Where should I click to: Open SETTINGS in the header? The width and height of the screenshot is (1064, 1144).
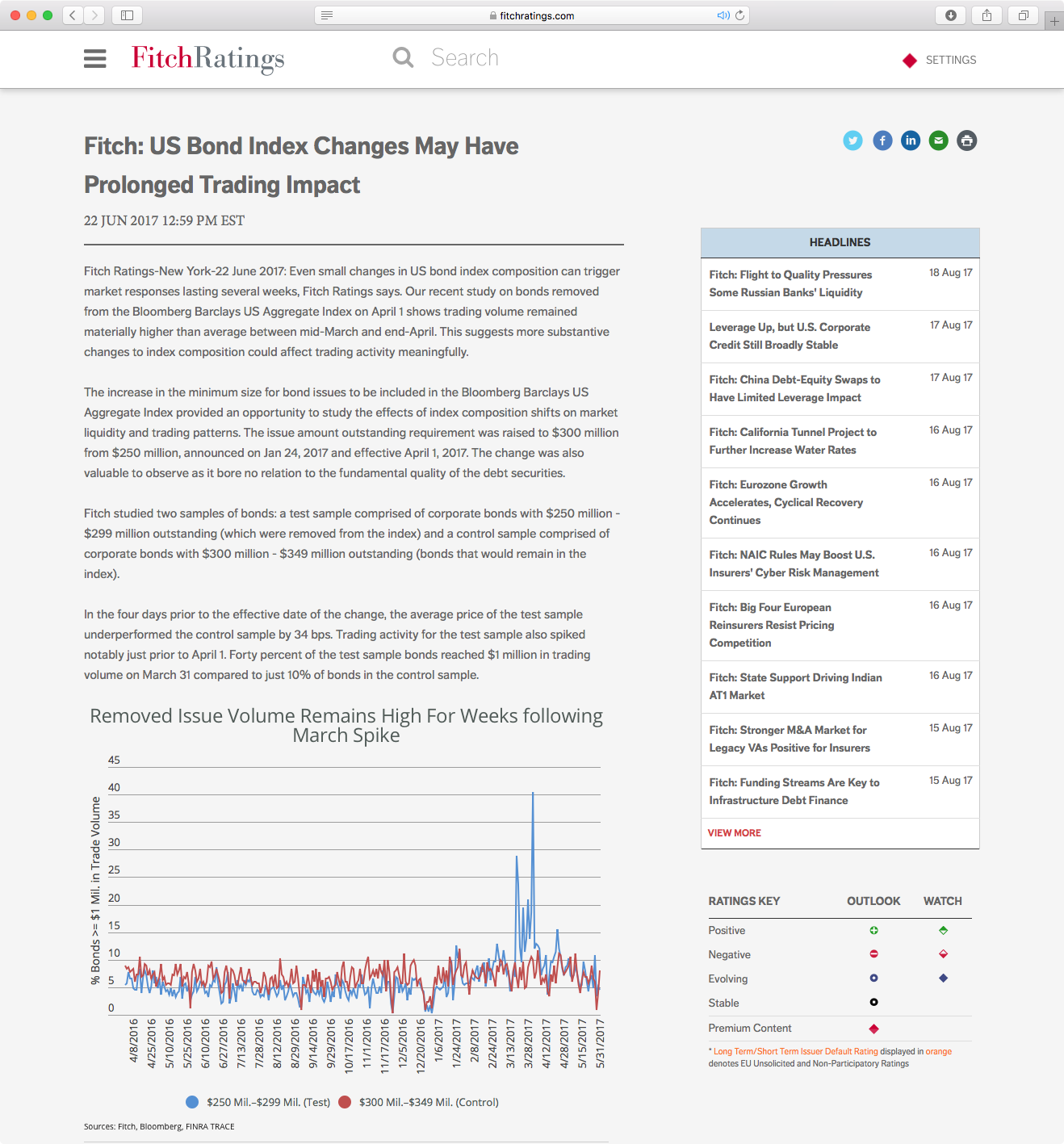click(x=951, y=60)
